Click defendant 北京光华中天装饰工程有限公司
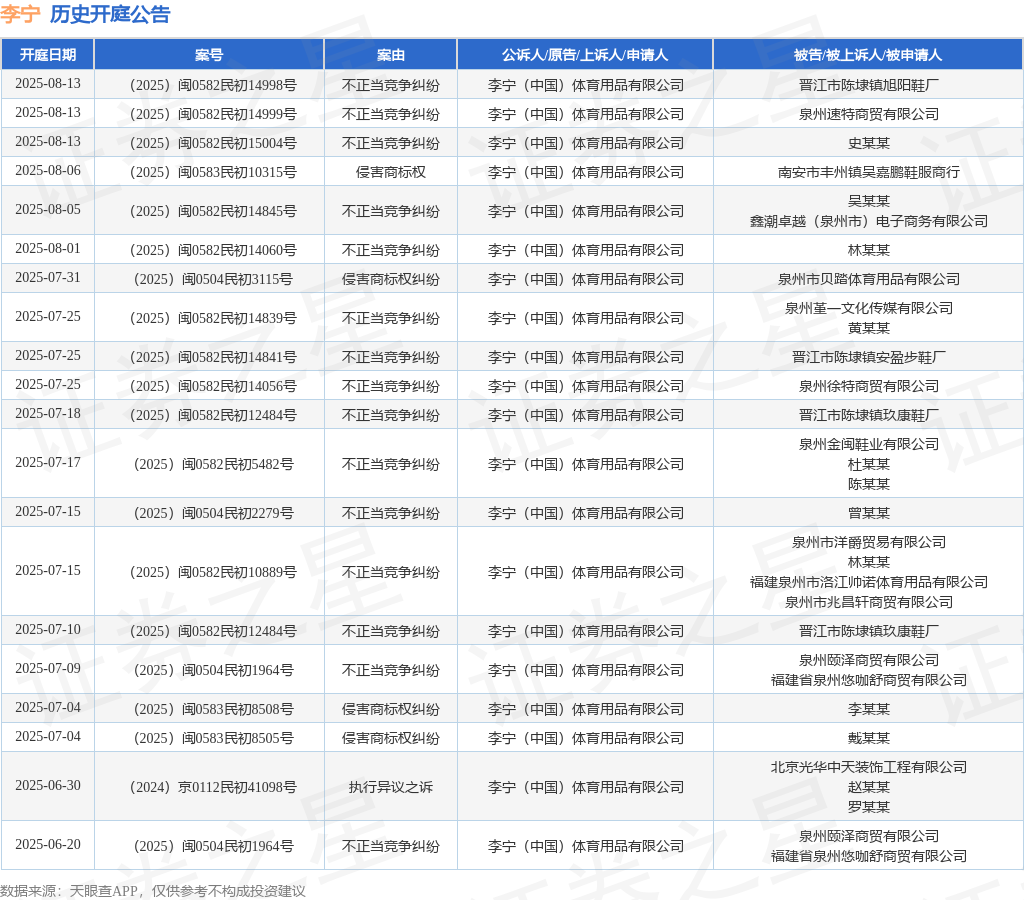Screen dimensions: 1024x900 (869, 767)
